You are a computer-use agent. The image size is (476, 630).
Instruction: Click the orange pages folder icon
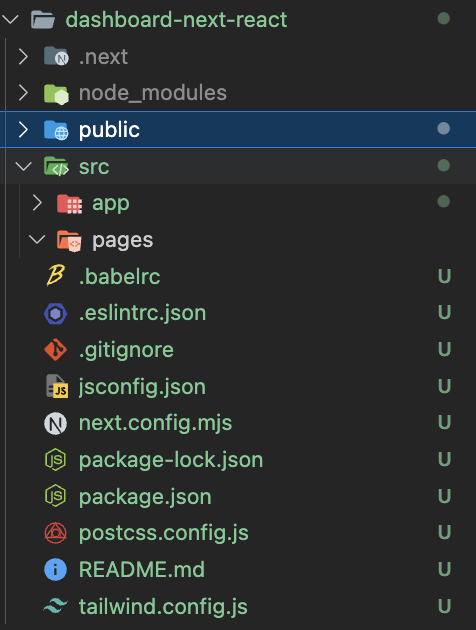click(69, 241)
